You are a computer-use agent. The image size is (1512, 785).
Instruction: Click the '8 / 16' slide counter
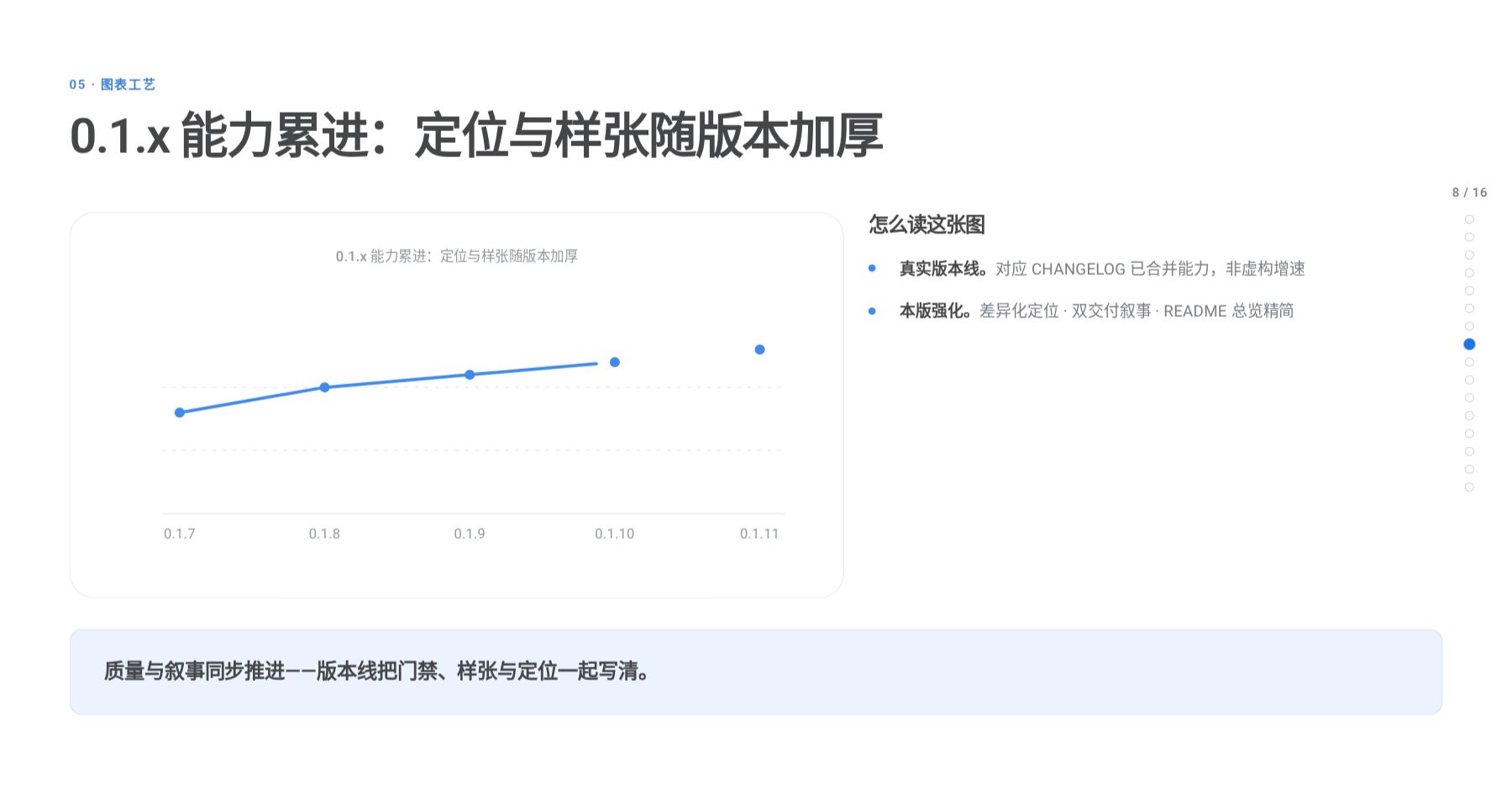click(1469, 192)
